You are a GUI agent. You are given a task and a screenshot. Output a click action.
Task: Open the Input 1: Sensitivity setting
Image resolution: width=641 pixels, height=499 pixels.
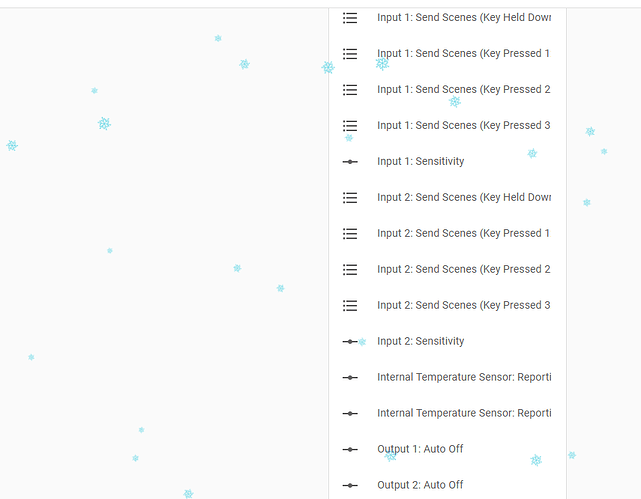pos(420,162)
